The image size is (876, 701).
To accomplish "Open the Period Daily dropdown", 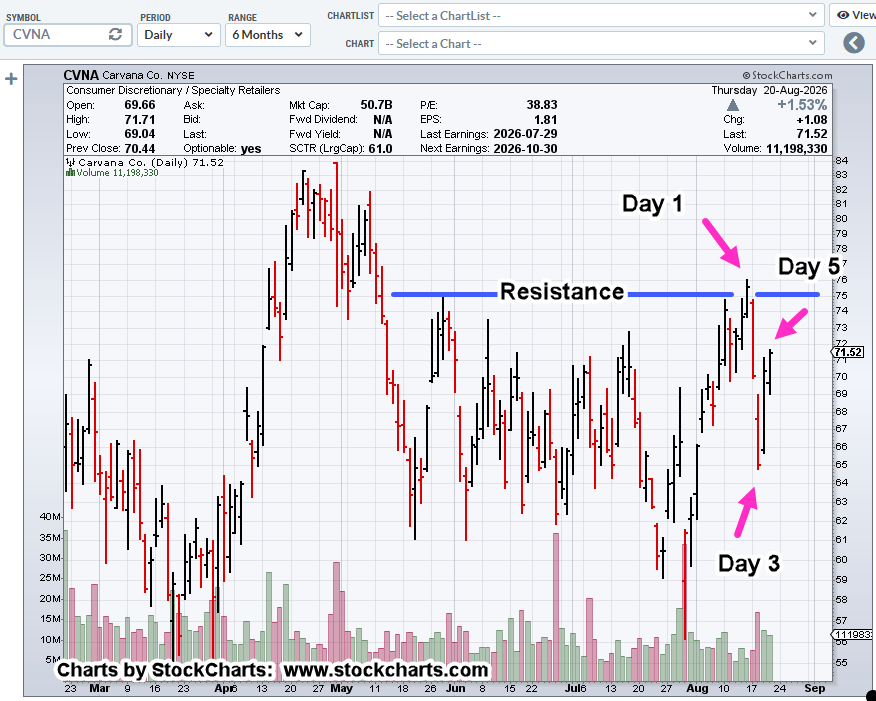I will pos(178,35).
